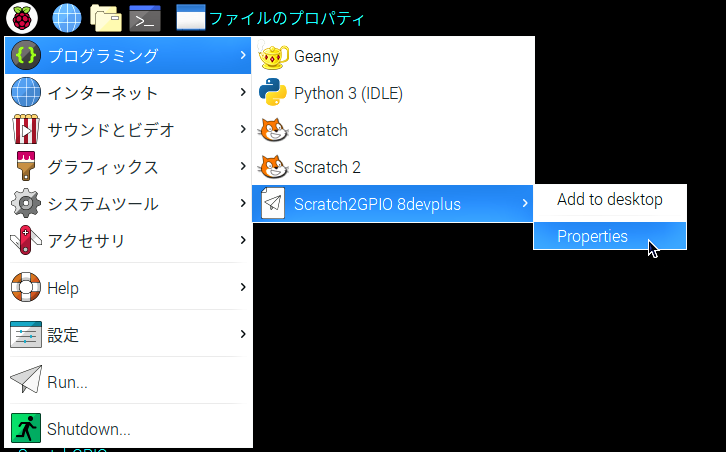Viewport: 726px width, 452px height.
Task: Open the サウンドとビデオ menu category
Action: 128,129
